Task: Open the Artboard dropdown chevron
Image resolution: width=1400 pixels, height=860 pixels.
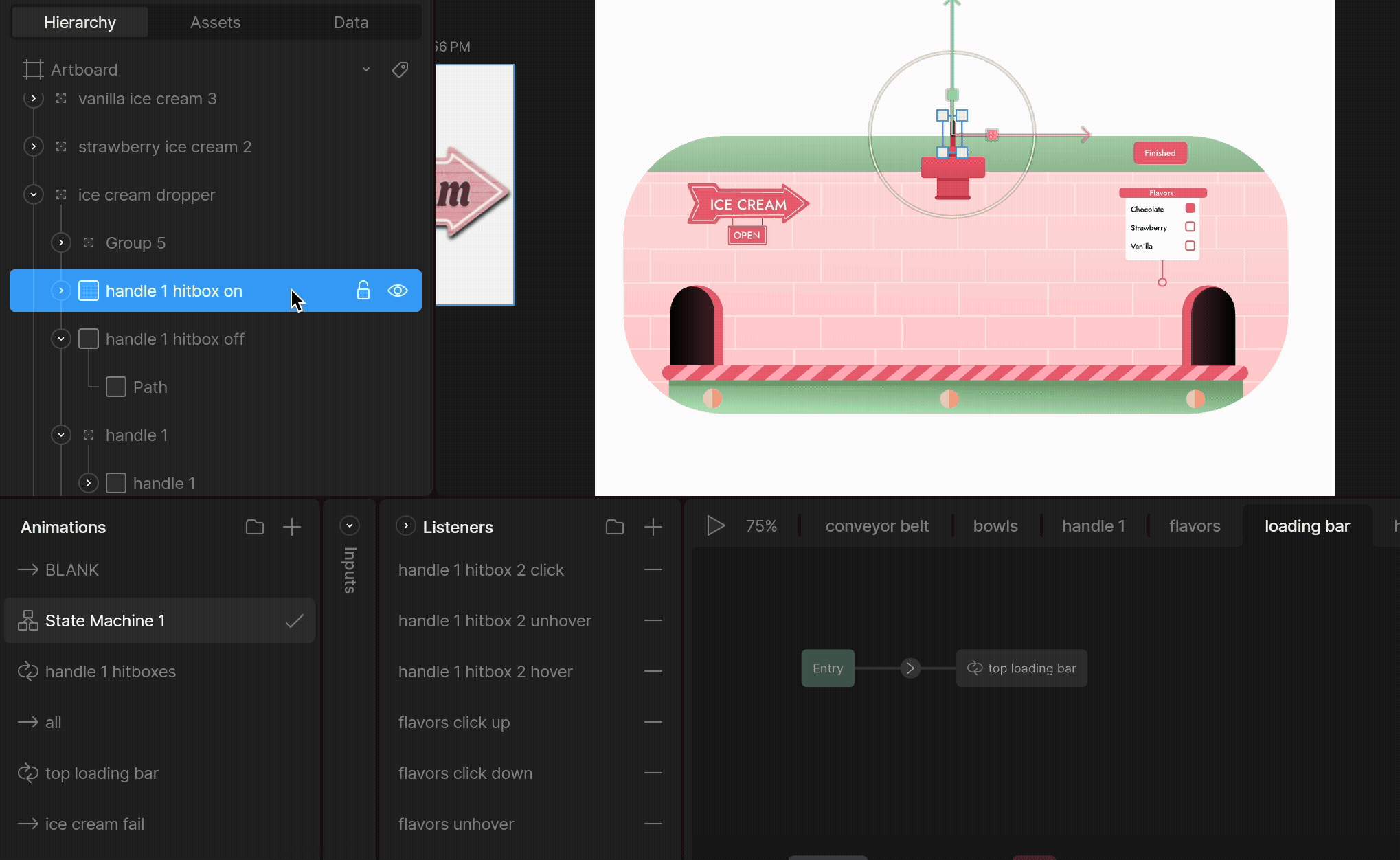Action: [366, 69]
